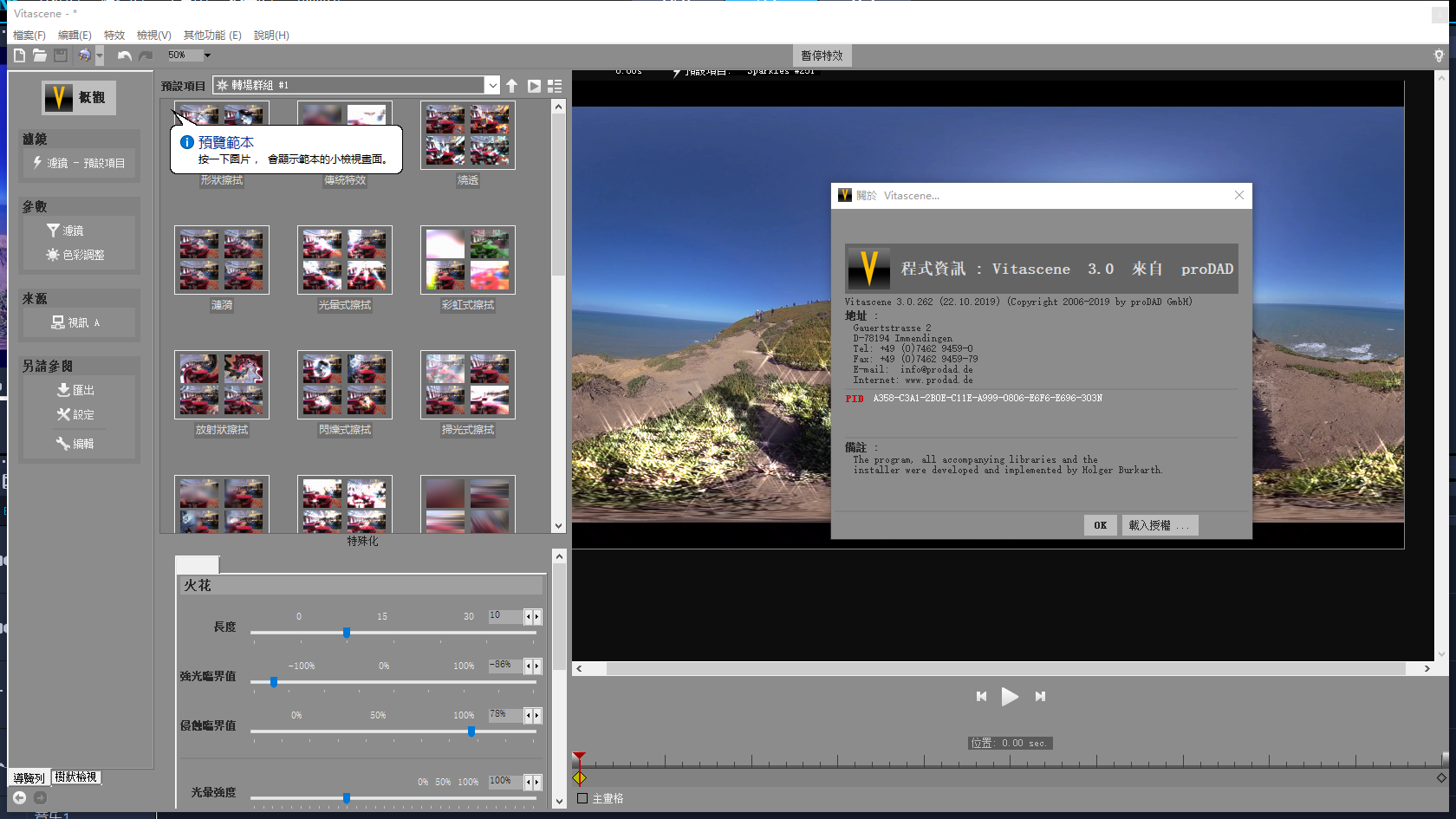Screen dimensions: 1456x819
Task: Click OK in the 關於 Vitascene dialog
Action: (x=1100, y=525)
